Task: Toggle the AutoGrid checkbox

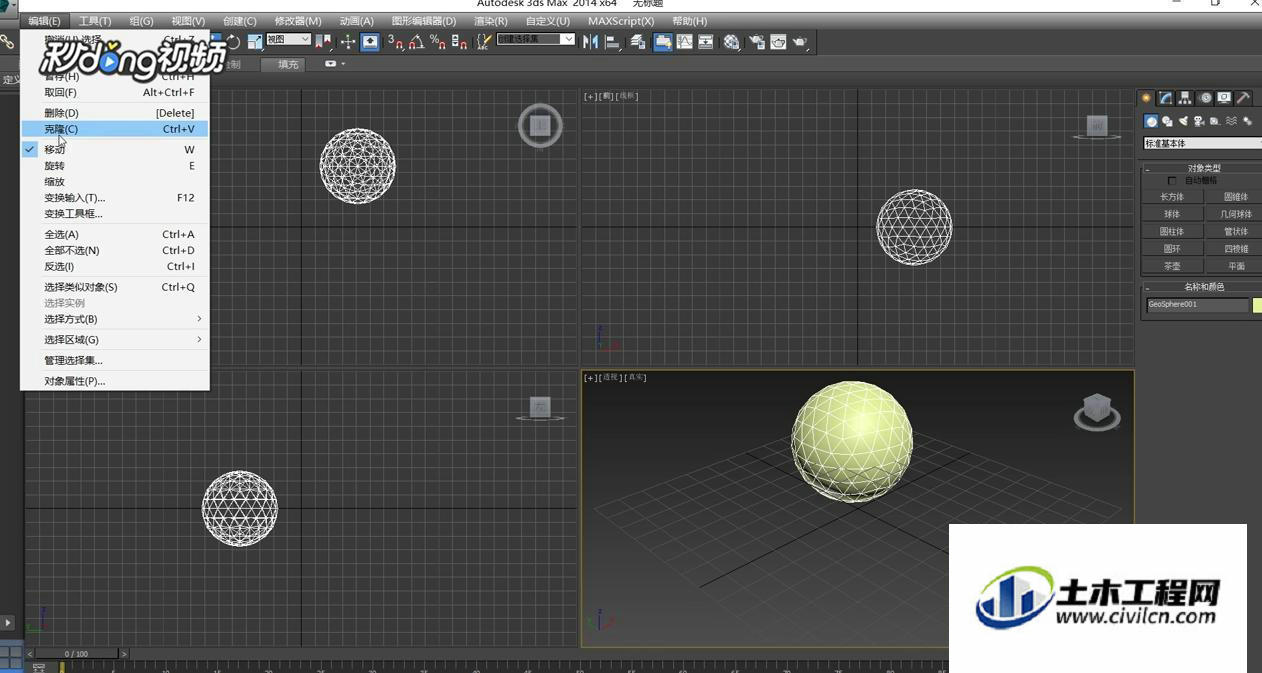Action: [1173, 181]
